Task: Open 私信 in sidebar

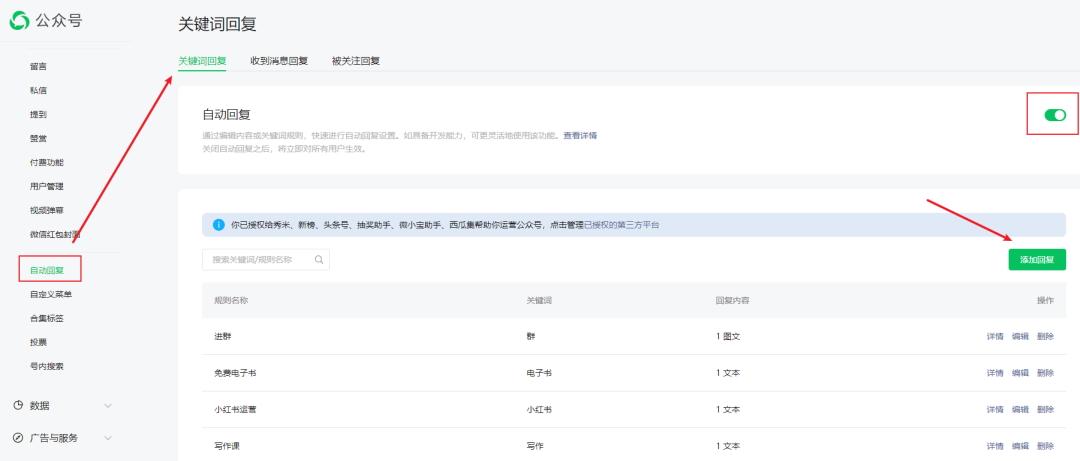Action: 39,90
